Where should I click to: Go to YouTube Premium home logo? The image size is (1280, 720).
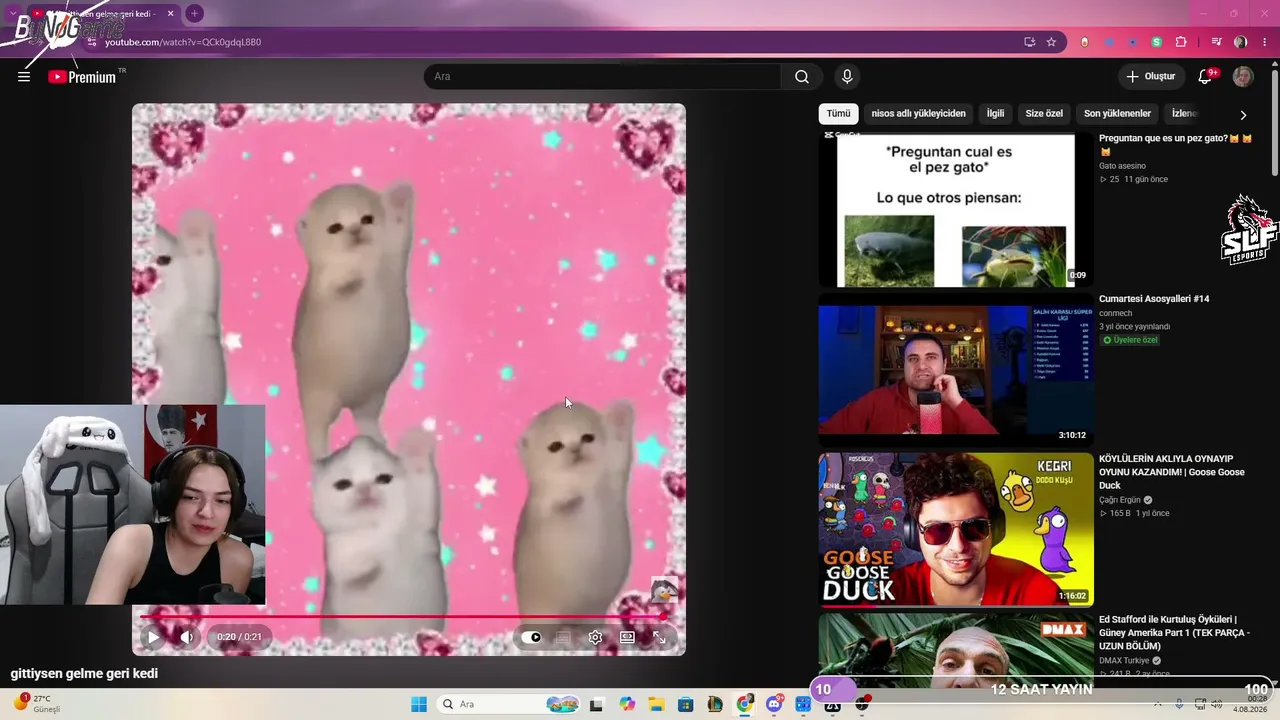pyautogui.click(x=83, y=77)
